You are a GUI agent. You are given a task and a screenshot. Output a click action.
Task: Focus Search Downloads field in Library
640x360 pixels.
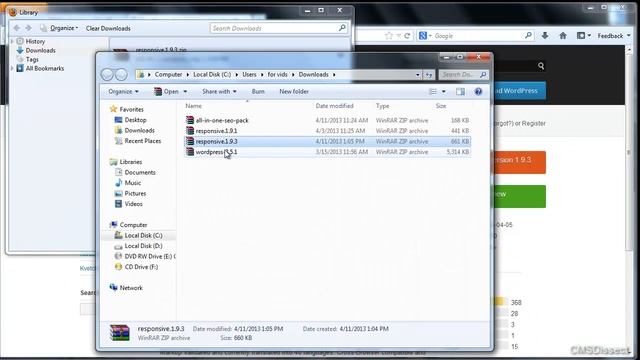(x=279, y=28)
